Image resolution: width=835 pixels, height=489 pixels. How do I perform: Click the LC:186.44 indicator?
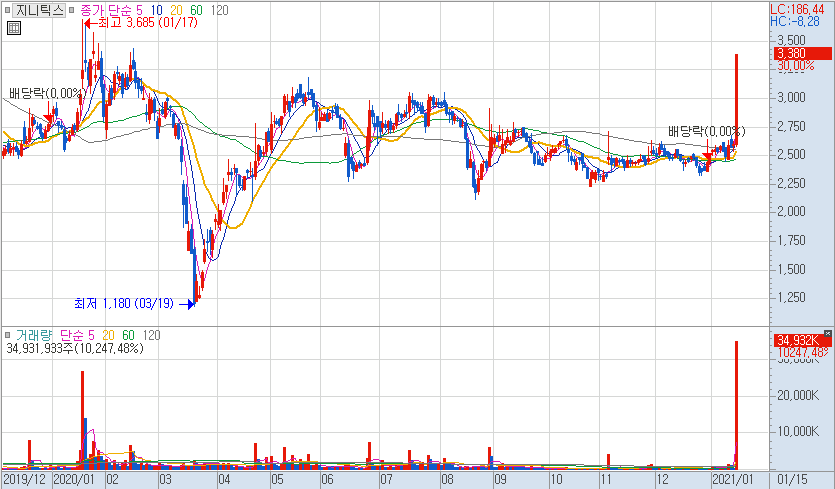pos(797,10)
